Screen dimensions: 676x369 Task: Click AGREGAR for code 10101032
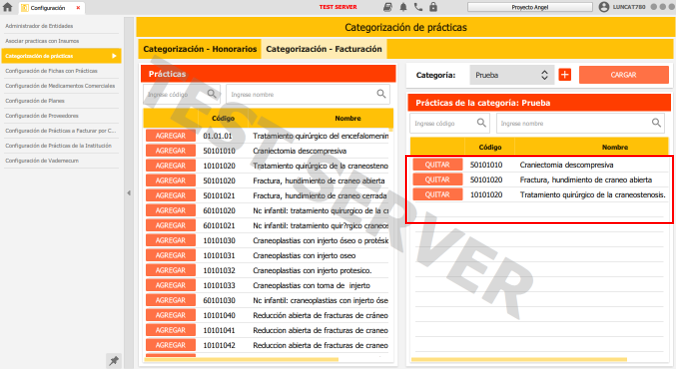171,270
